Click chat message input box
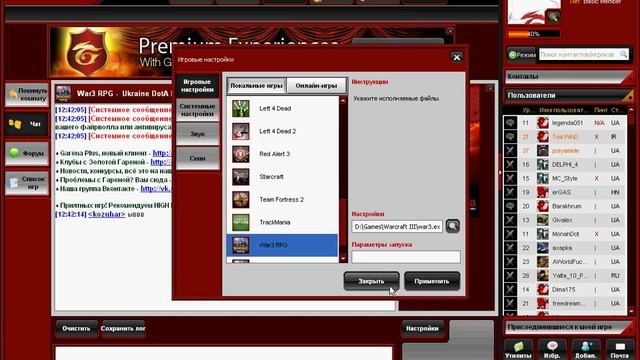 coord(224,353)
